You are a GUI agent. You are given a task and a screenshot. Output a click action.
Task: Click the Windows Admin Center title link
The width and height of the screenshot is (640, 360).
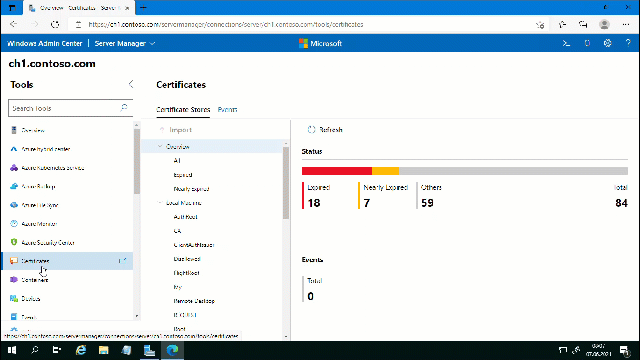point(44,43)
